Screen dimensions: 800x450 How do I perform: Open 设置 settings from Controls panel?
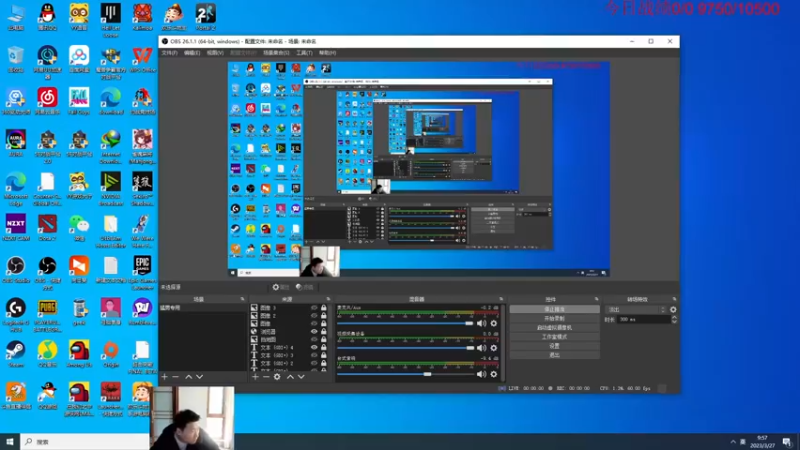click(555, 346)
